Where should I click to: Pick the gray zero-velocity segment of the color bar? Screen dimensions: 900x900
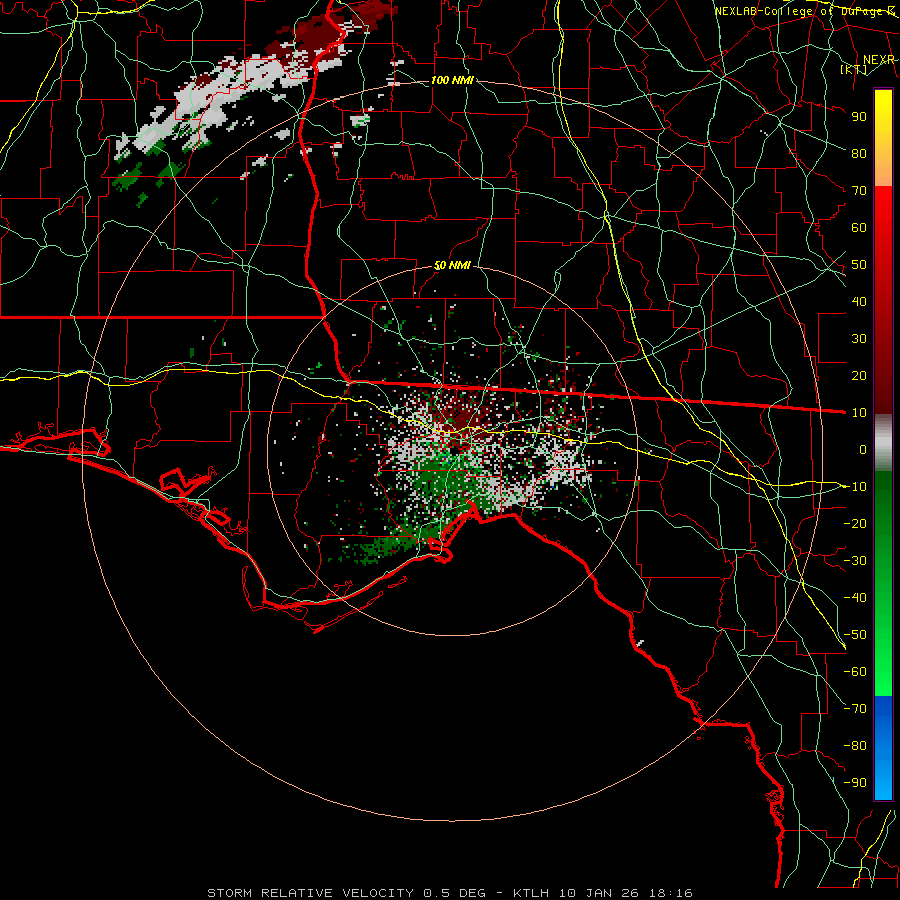click(883, 442)
